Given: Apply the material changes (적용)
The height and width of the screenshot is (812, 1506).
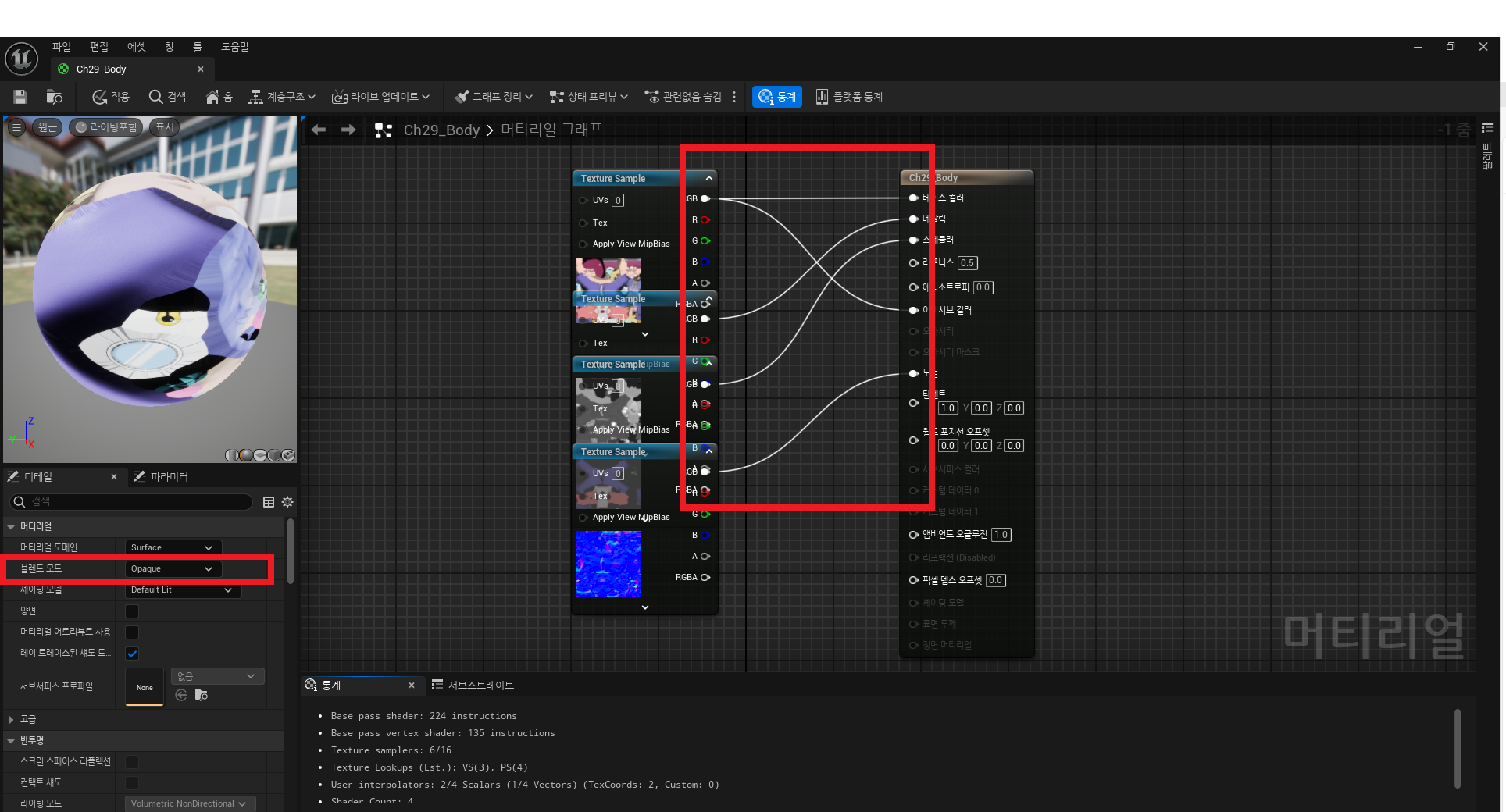Looking at the screenshot, I should click(x=110, y=97).
